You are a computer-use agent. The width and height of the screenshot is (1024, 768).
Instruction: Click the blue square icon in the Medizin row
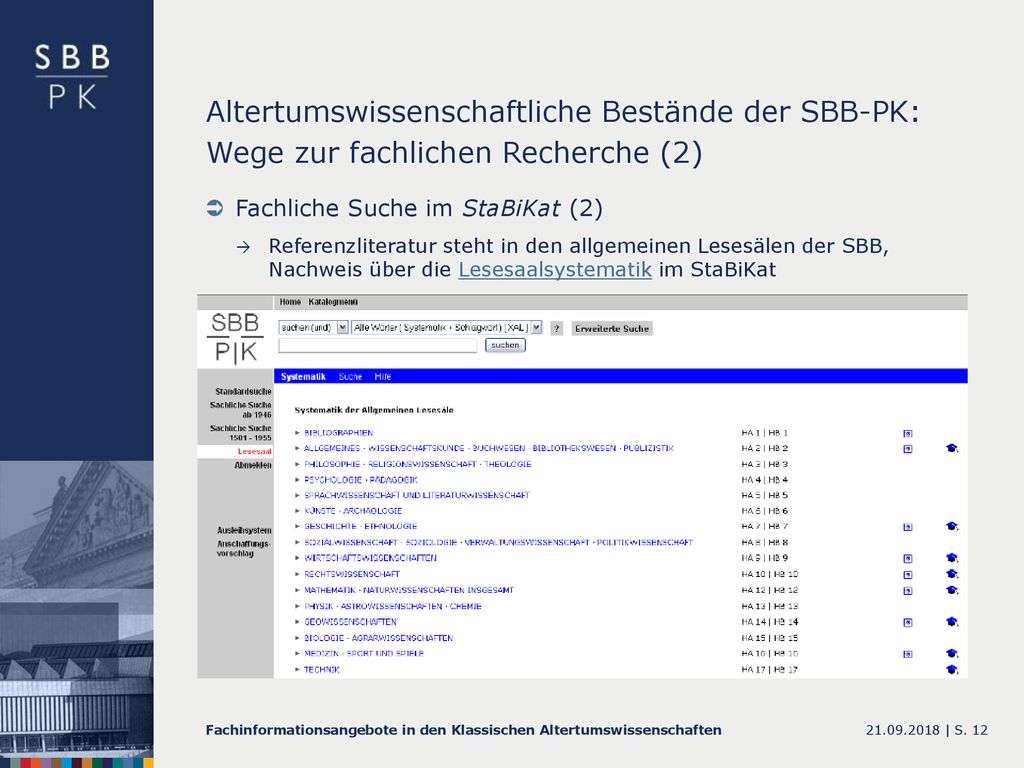[x=908, y=654]
